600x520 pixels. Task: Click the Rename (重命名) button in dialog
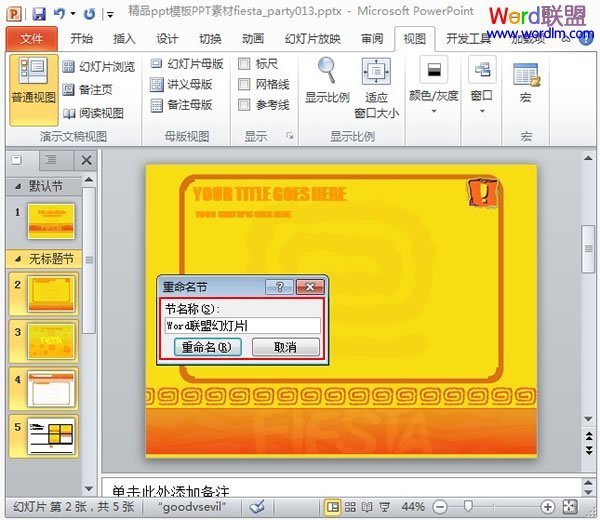point(204,347)
